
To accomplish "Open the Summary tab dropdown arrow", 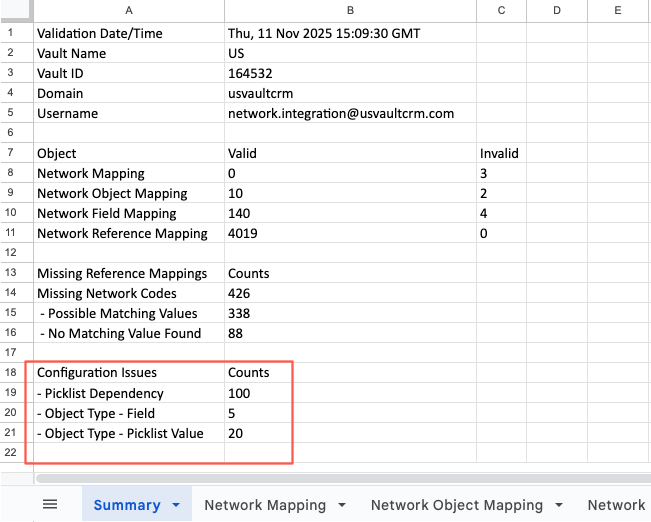I will point(176,506).
